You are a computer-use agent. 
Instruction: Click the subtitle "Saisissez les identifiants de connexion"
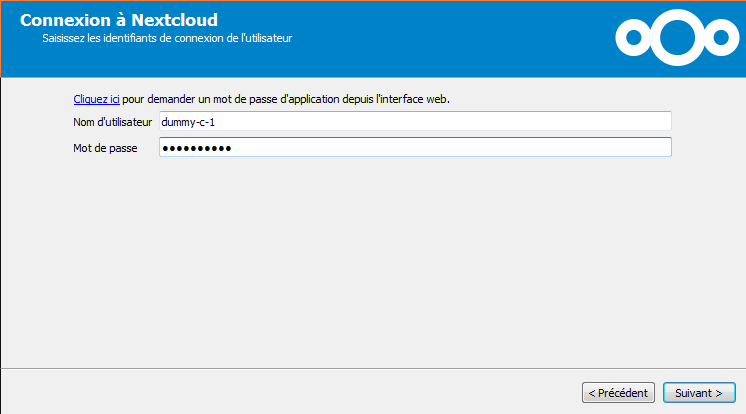point(167,39)
